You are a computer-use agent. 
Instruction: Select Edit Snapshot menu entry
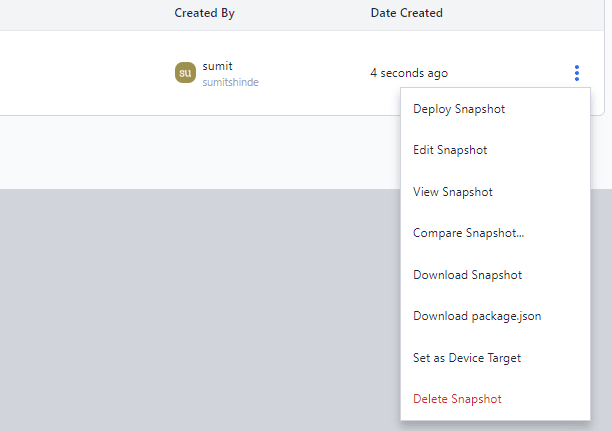point(495,150)
